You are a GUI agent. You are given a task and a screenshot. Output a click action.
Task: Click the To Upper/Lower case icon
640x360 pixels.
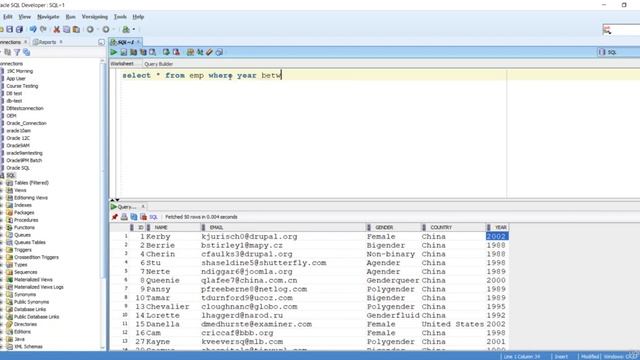[200, 52]
